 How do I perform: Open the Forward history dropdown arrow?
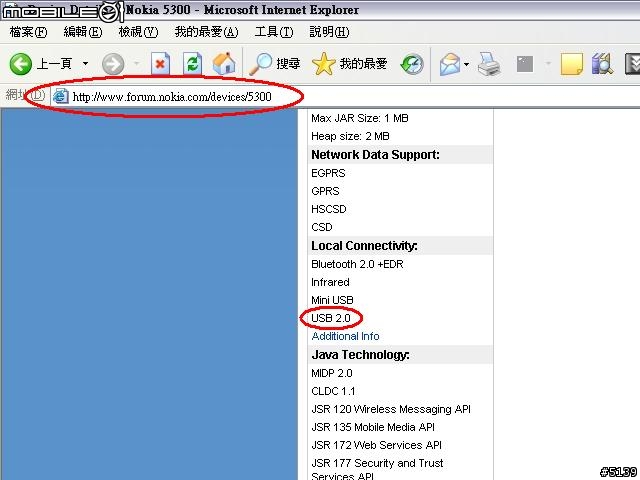tap(136, 63)
